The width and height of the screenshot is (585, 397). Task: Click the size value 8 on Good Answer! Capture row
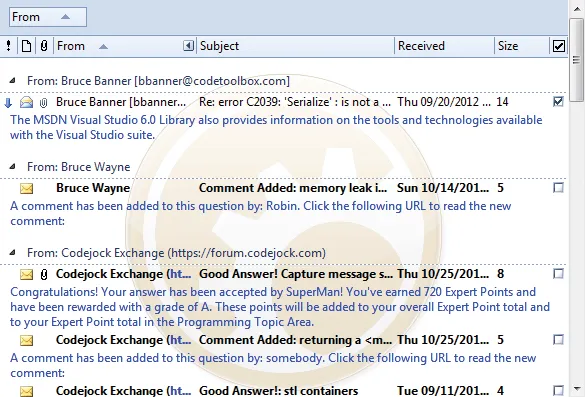click(500, 274)
